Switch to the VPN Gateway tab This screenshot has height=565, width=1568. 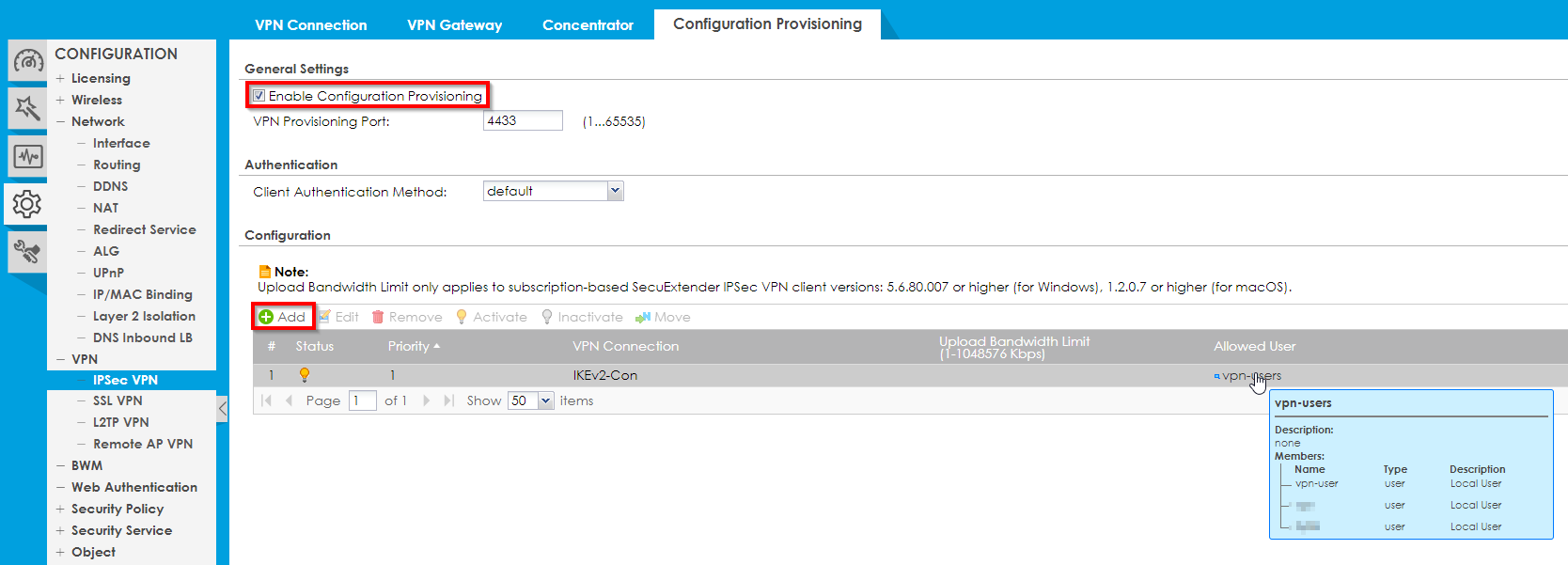click(454, 25)
